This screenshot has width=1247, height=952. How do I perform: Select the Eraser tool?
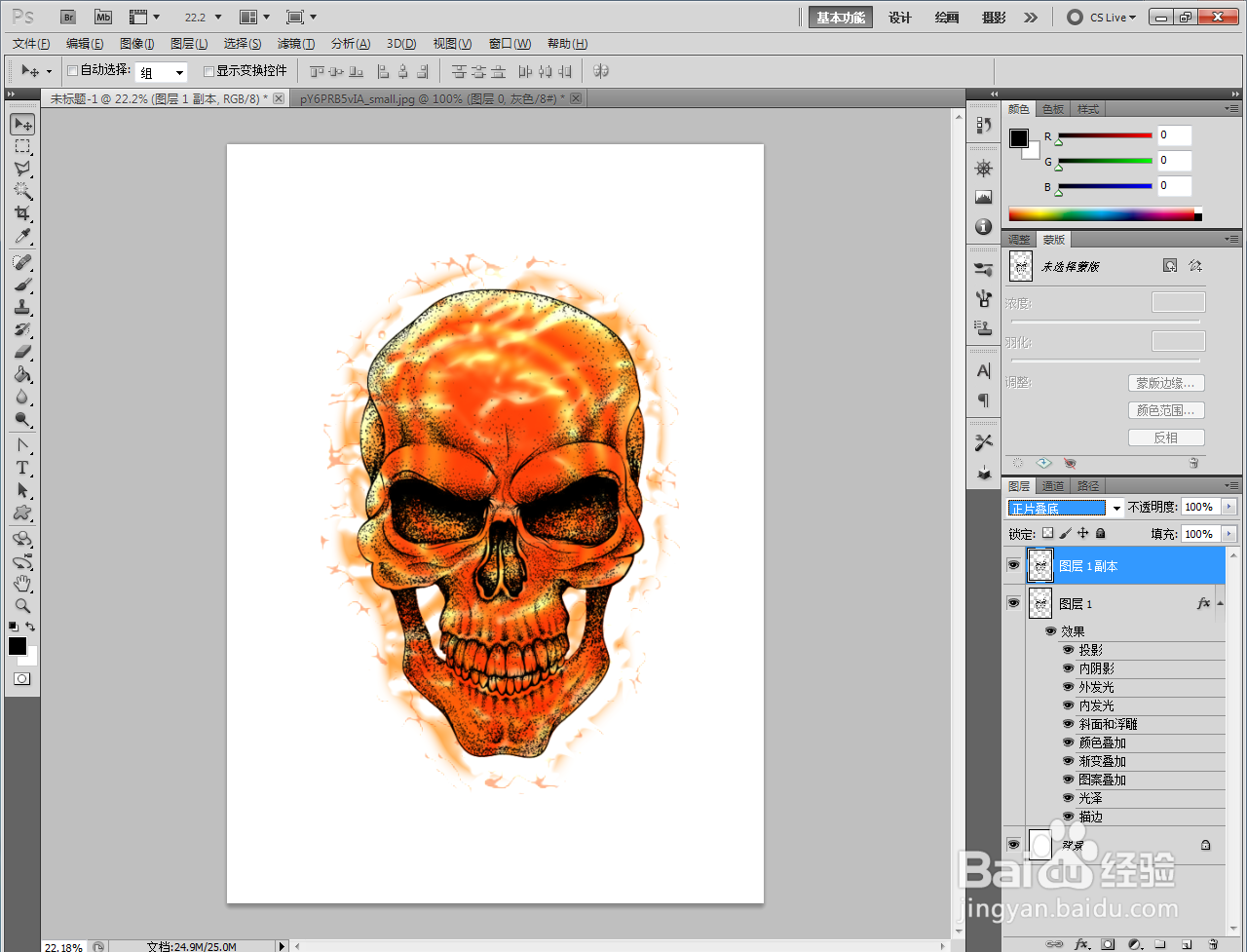(22, 353)
